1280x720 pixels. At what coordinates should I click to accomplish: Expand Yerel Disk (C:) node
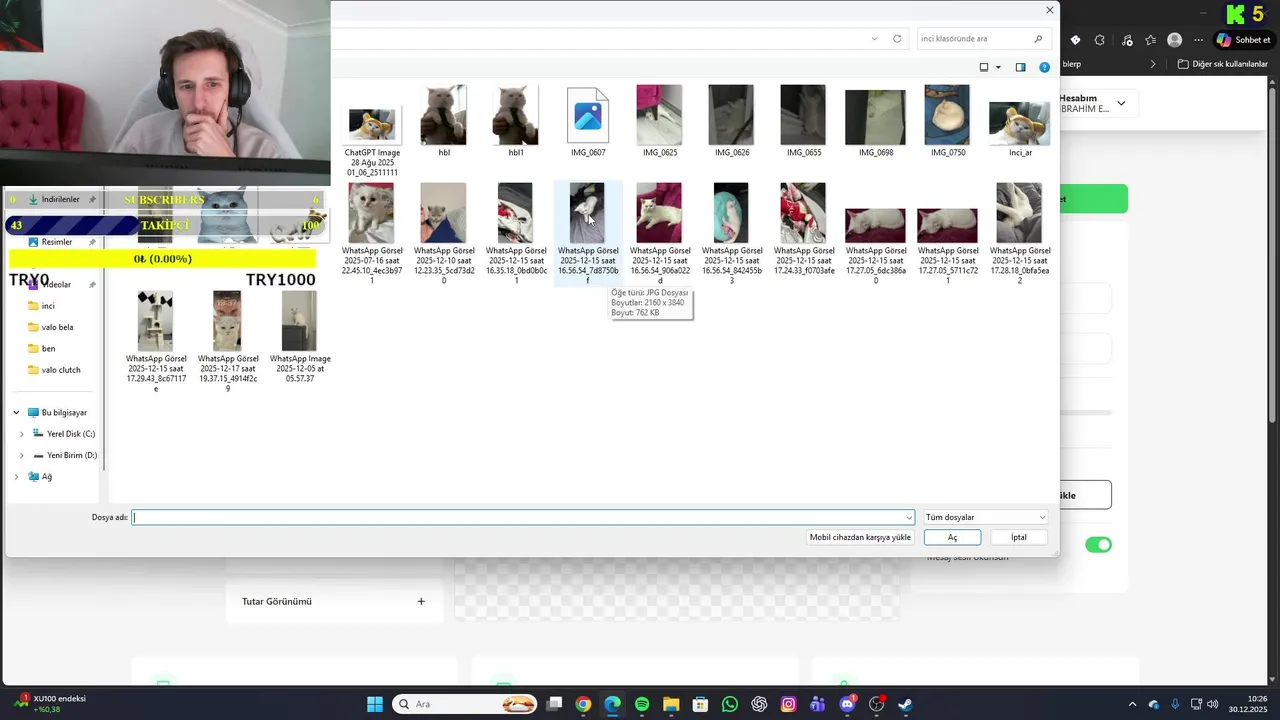[22, 434]
